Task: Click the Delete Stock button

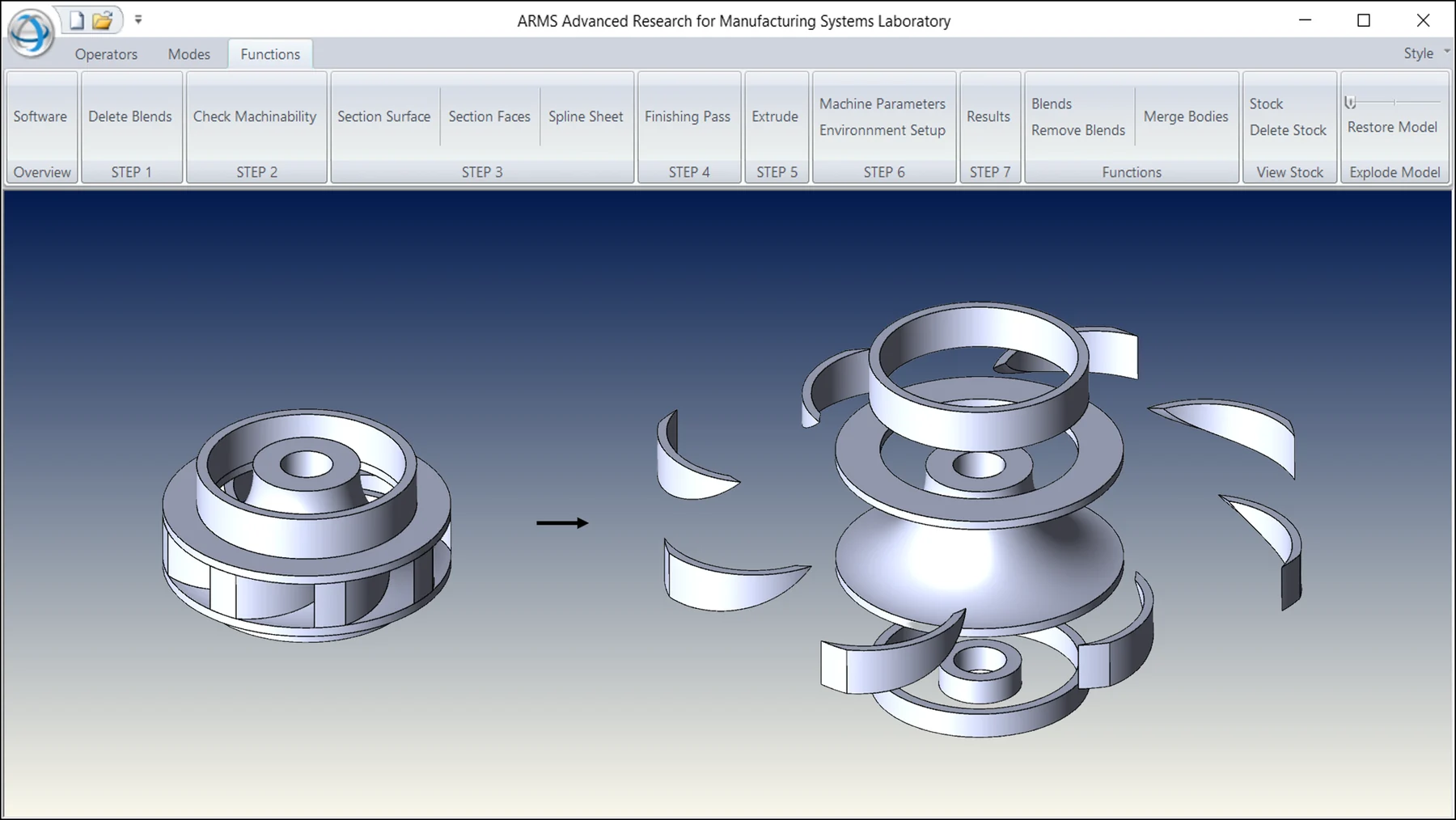Action: pyautogui.click(x=1288, y=130)
